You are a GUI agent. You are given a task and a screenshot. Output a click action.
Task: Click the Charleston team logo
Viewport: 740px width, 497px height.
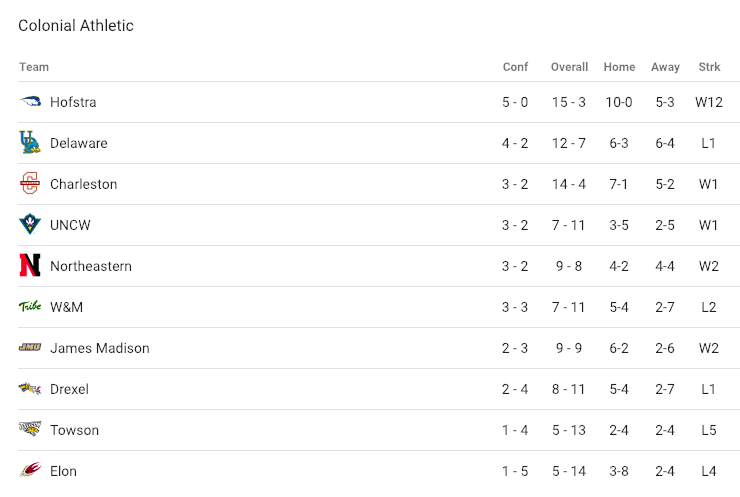coord(30,184)
